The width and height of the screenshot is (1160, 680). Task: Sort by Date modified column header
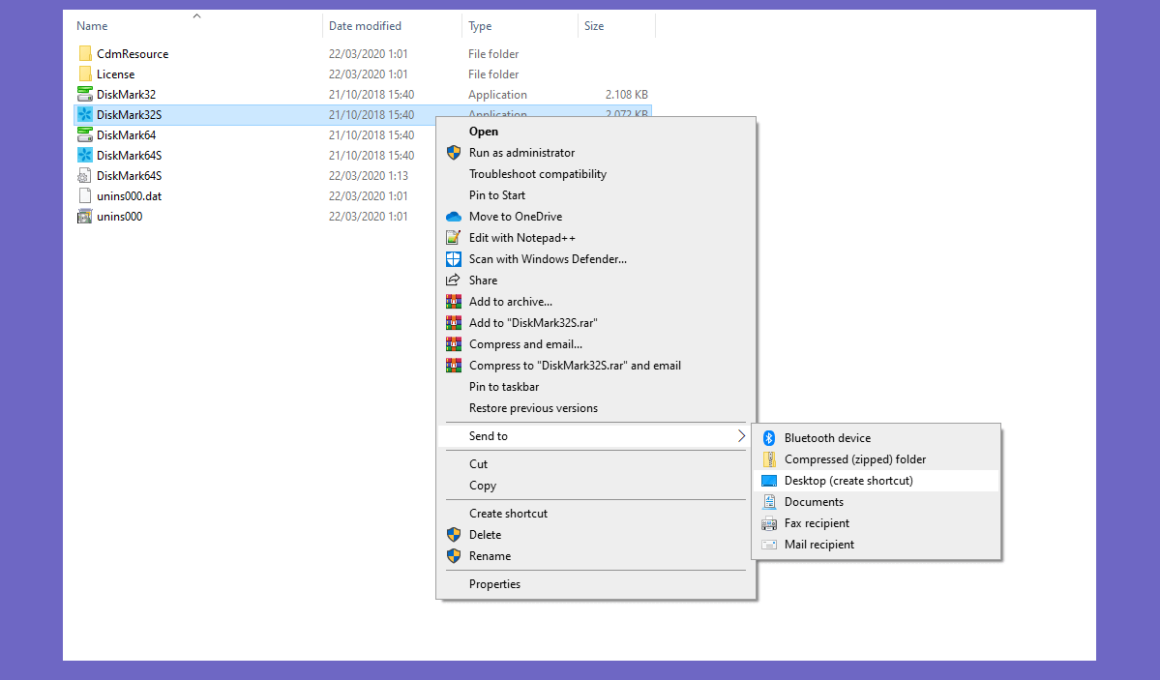coord(365,26)
